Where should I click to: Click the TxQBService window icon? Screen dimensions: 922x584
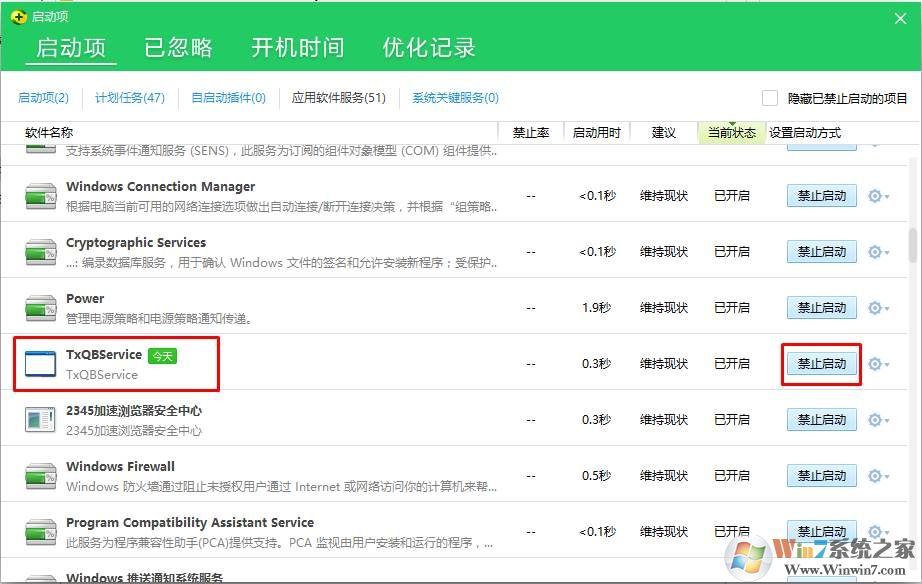click(41, 364)
